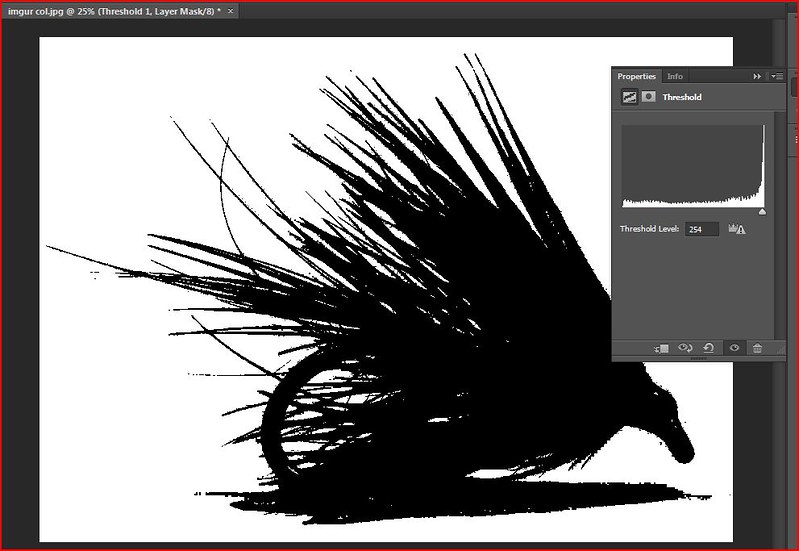Click the Threshold title in Properties panel
Image resolution: width=799 pixels, height=551 pixels.
point(682,97)
